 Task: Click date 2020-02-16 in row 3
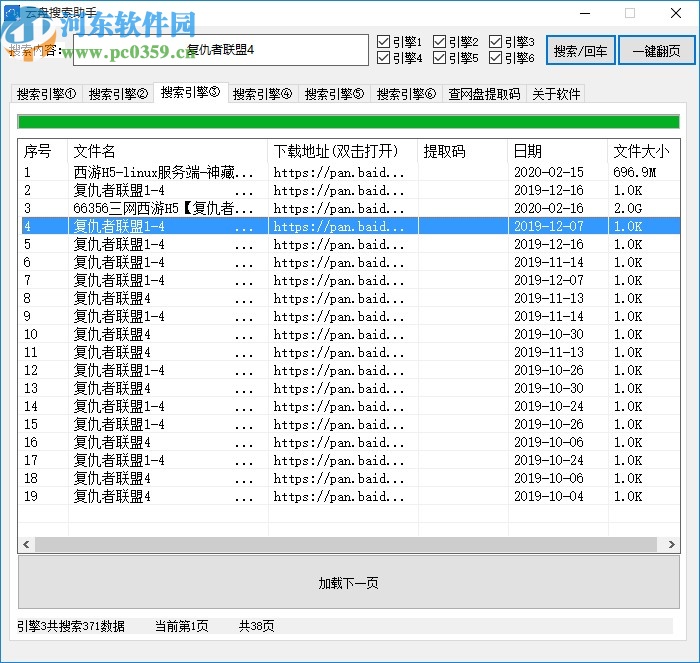coord(549,208)
